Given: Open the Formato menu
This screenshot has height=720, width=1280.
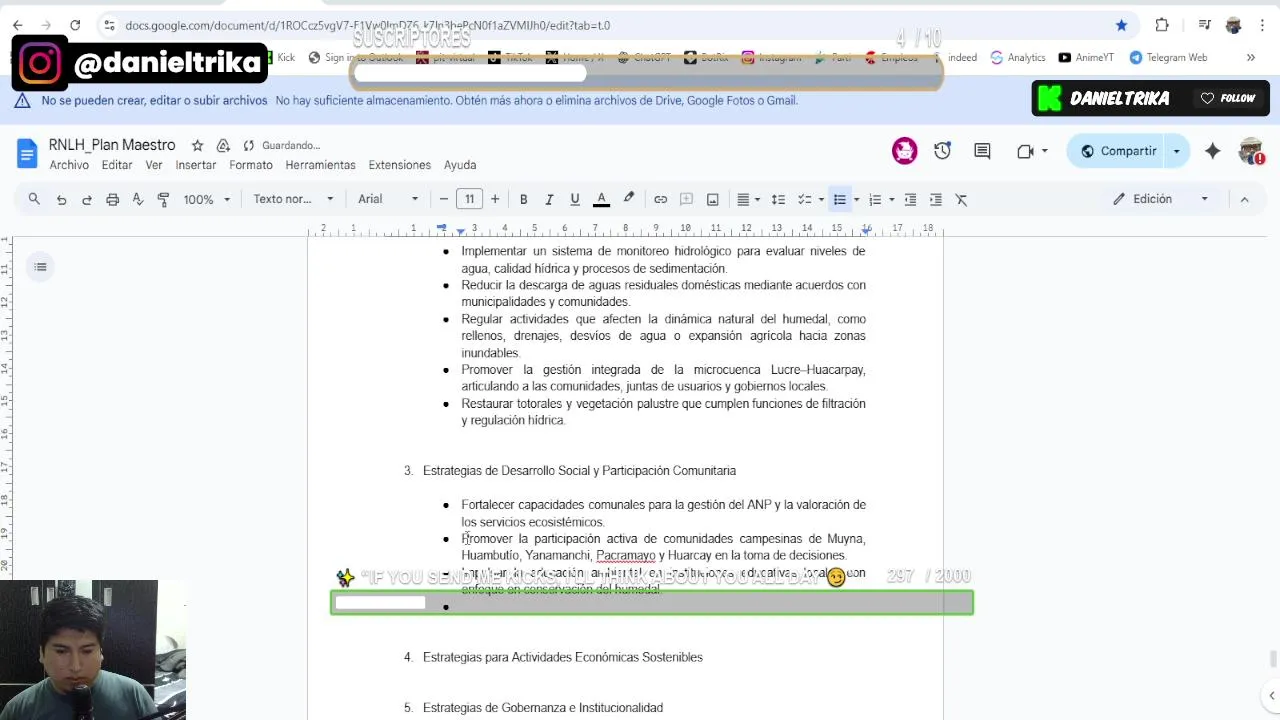Looking at the screenshot, I should tap(251, 165).
